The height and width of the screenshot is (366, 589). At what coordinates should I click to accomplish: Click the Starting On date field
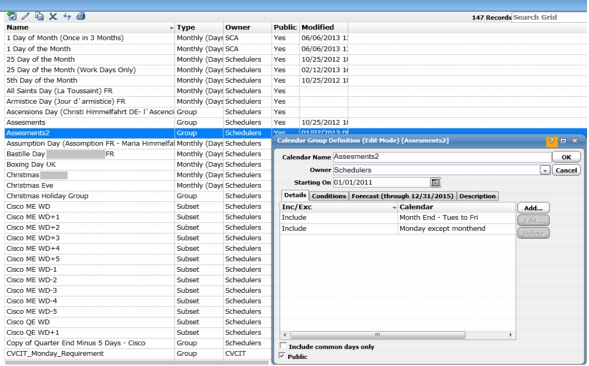click(381, 183)
